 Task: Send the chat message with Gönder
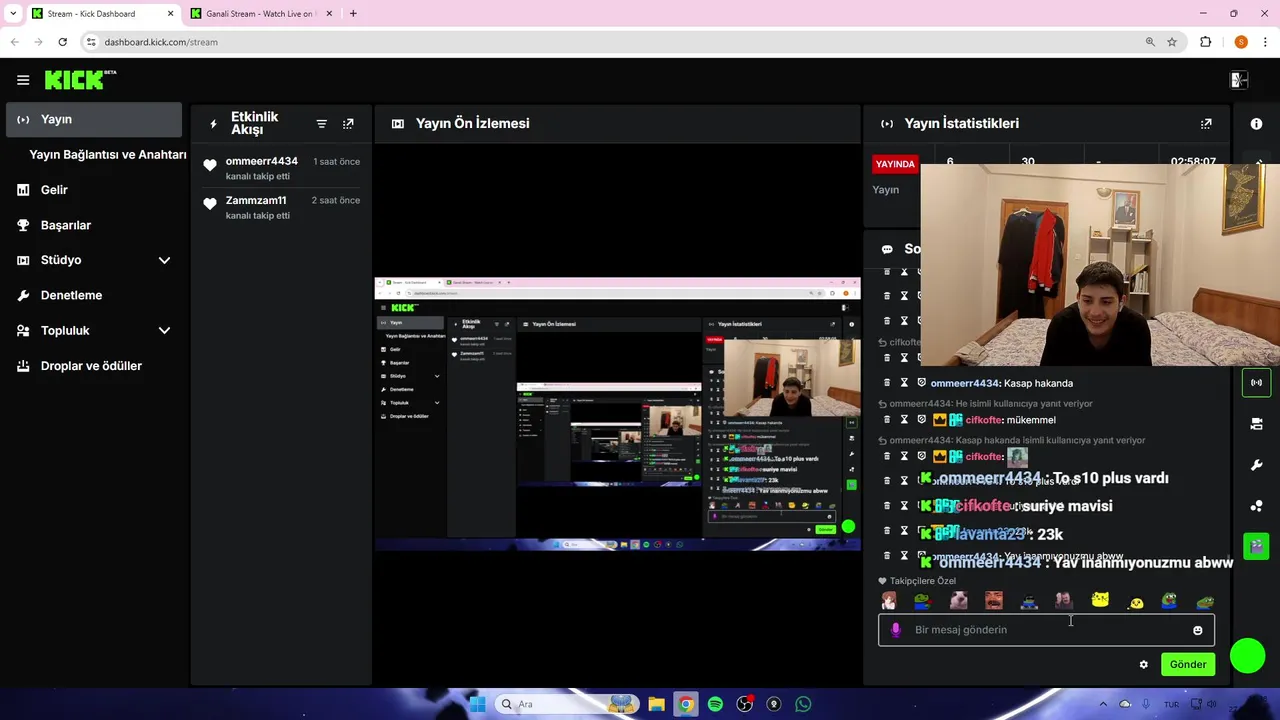click(1188, 665)
